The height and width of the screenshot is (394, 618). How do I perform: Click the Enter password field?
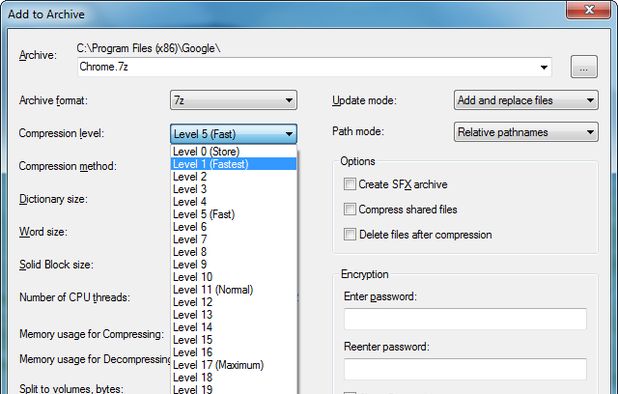click(x=465, y=319)
